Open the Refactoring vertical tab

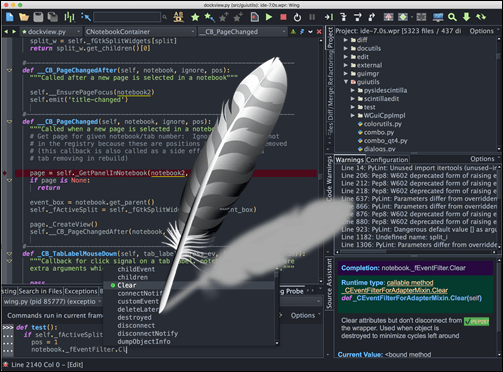coord(330,68)
